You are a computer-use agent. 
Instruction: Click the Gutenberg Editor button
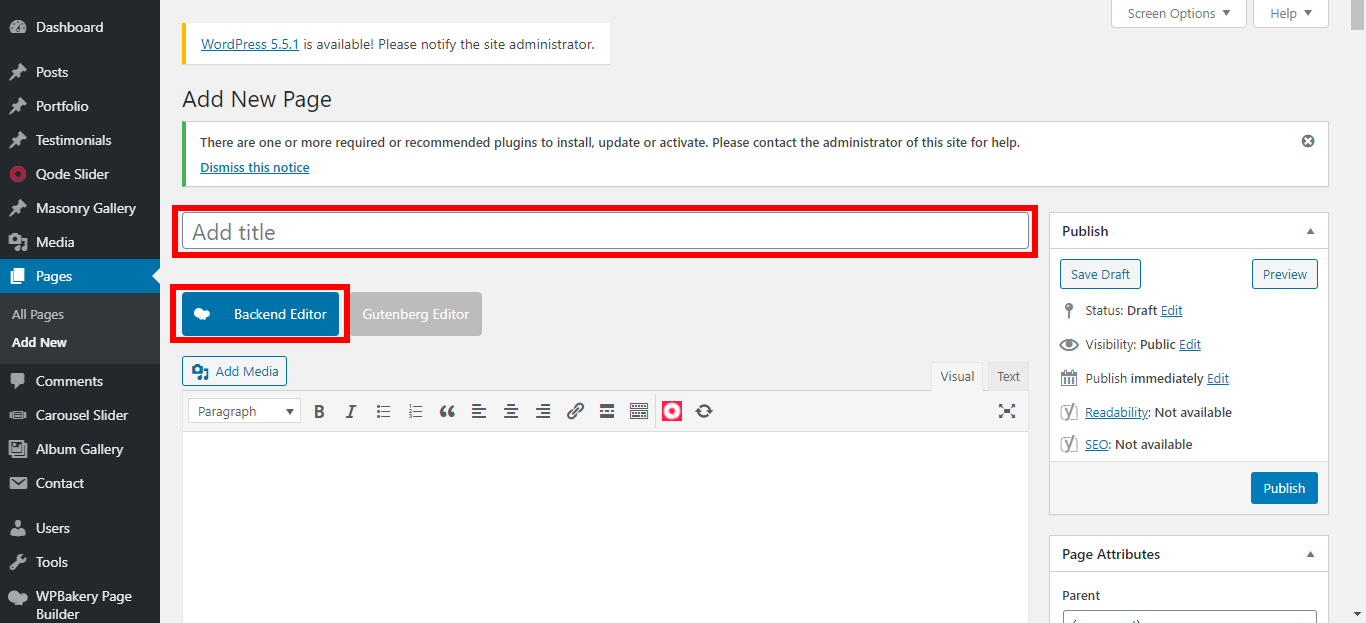coord(415,314)
